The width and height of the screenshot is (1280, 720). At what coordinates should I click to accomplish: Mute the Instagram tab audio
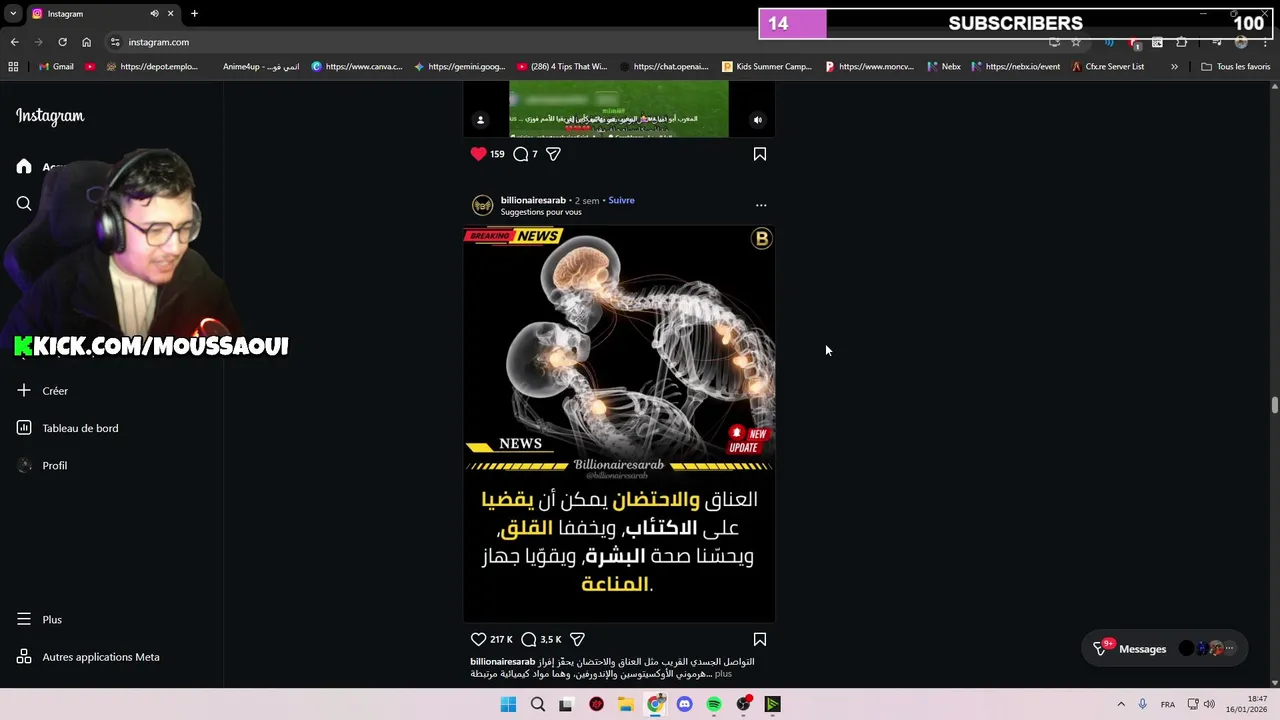[154, 13]
